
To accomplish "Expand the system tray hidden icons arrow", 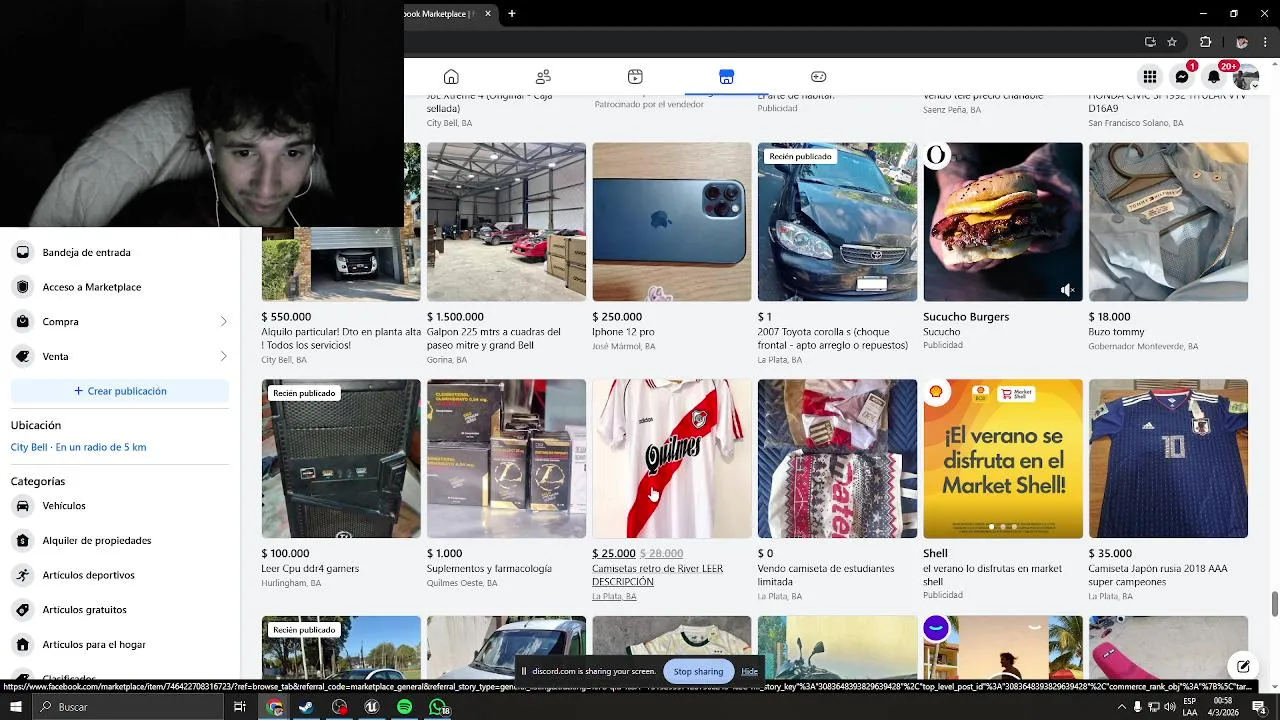I will click(1121, 707).
